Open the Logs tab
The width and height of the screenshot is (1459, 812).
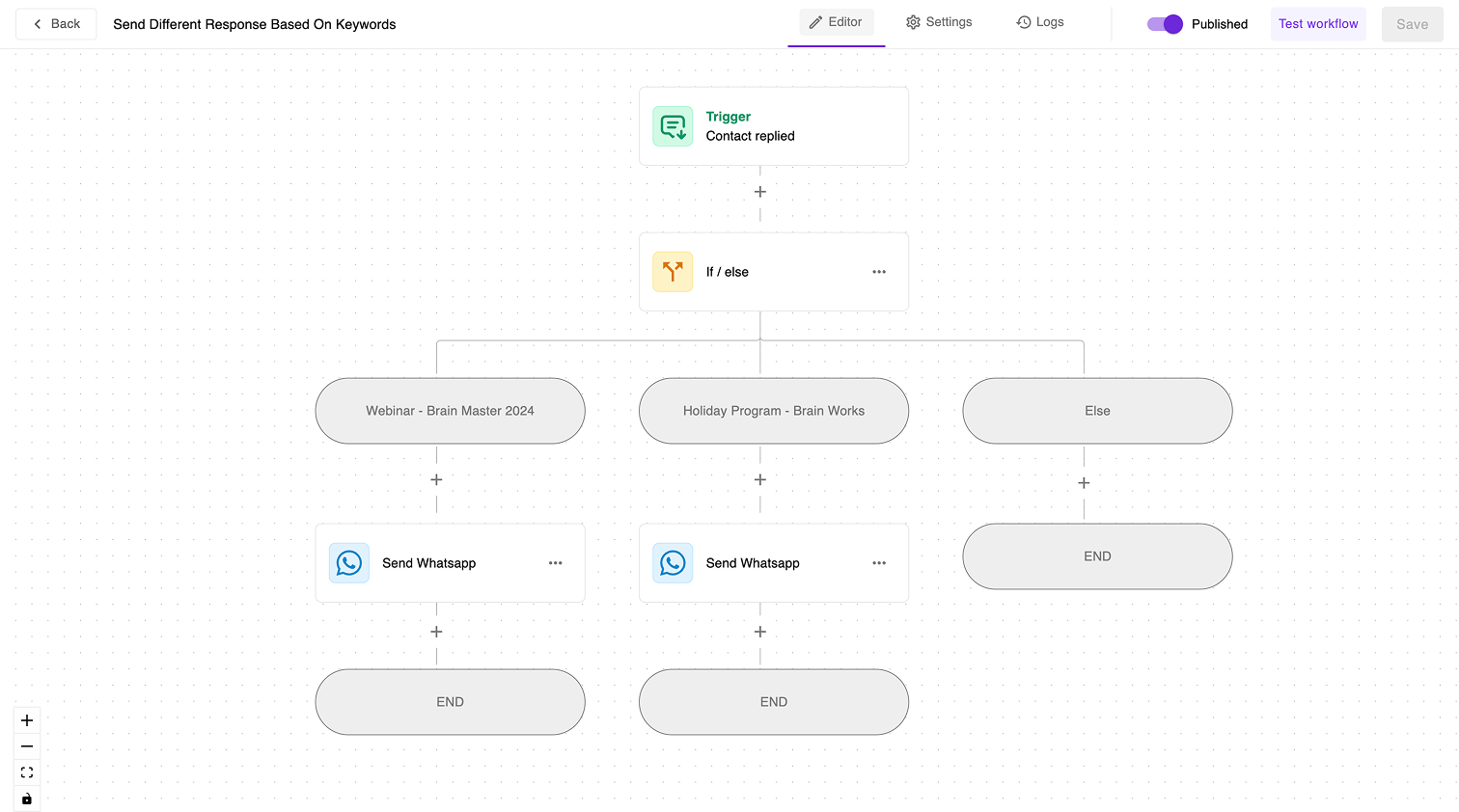pos(1039,21)
